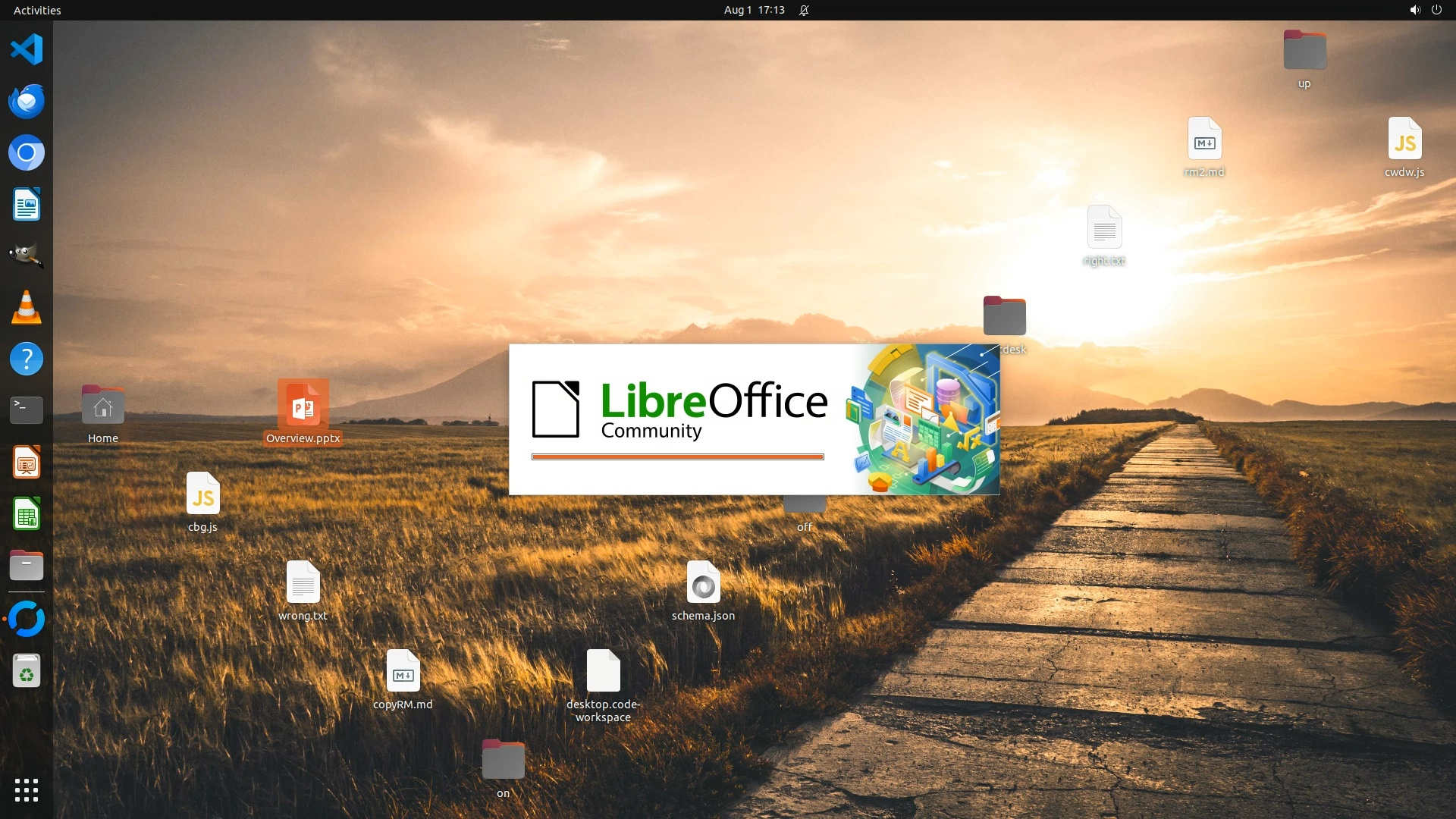Open the Help icon in dock

coord(27,359)
